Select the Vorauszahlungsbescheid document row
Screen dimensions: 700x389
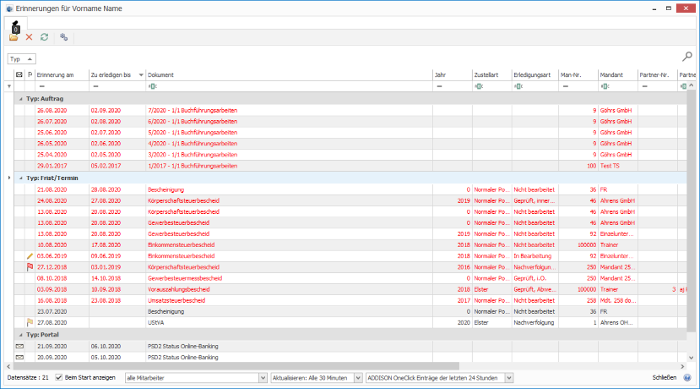[350, 289]
